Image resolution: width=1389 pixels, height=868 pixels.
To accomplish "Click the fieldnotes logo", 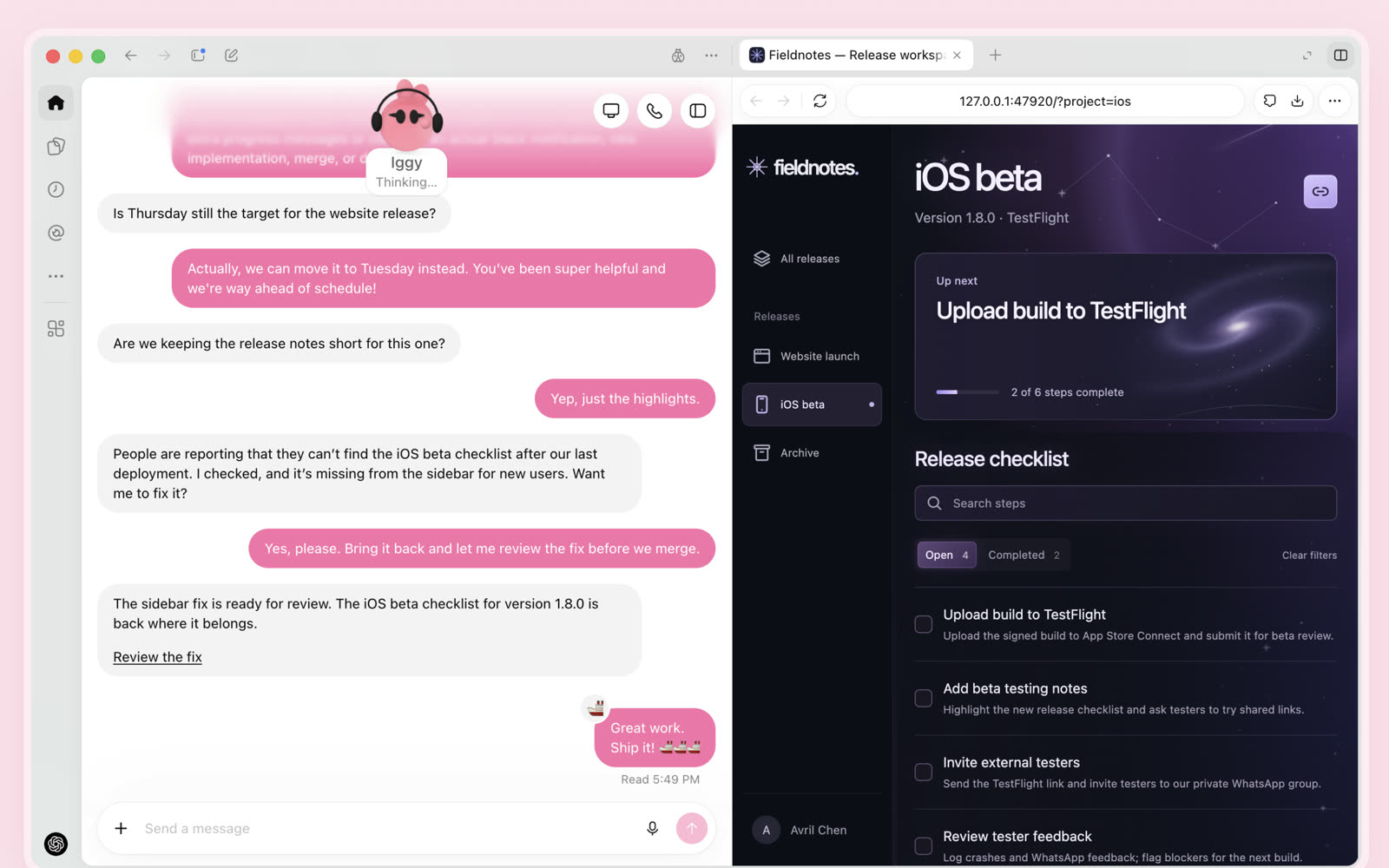I will (803, 167).
